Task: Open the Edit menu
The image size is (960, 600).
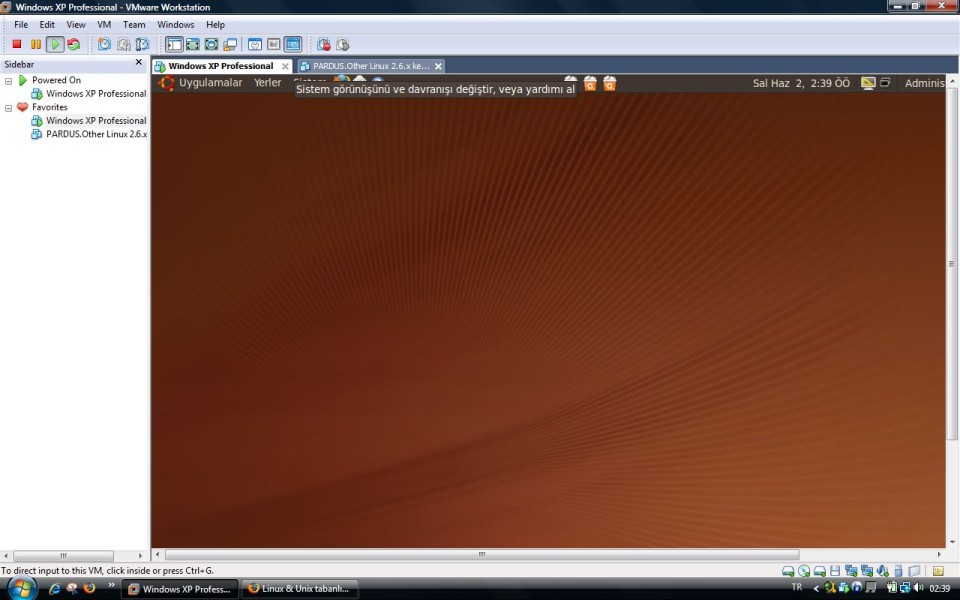Action: tap(47, 24)
